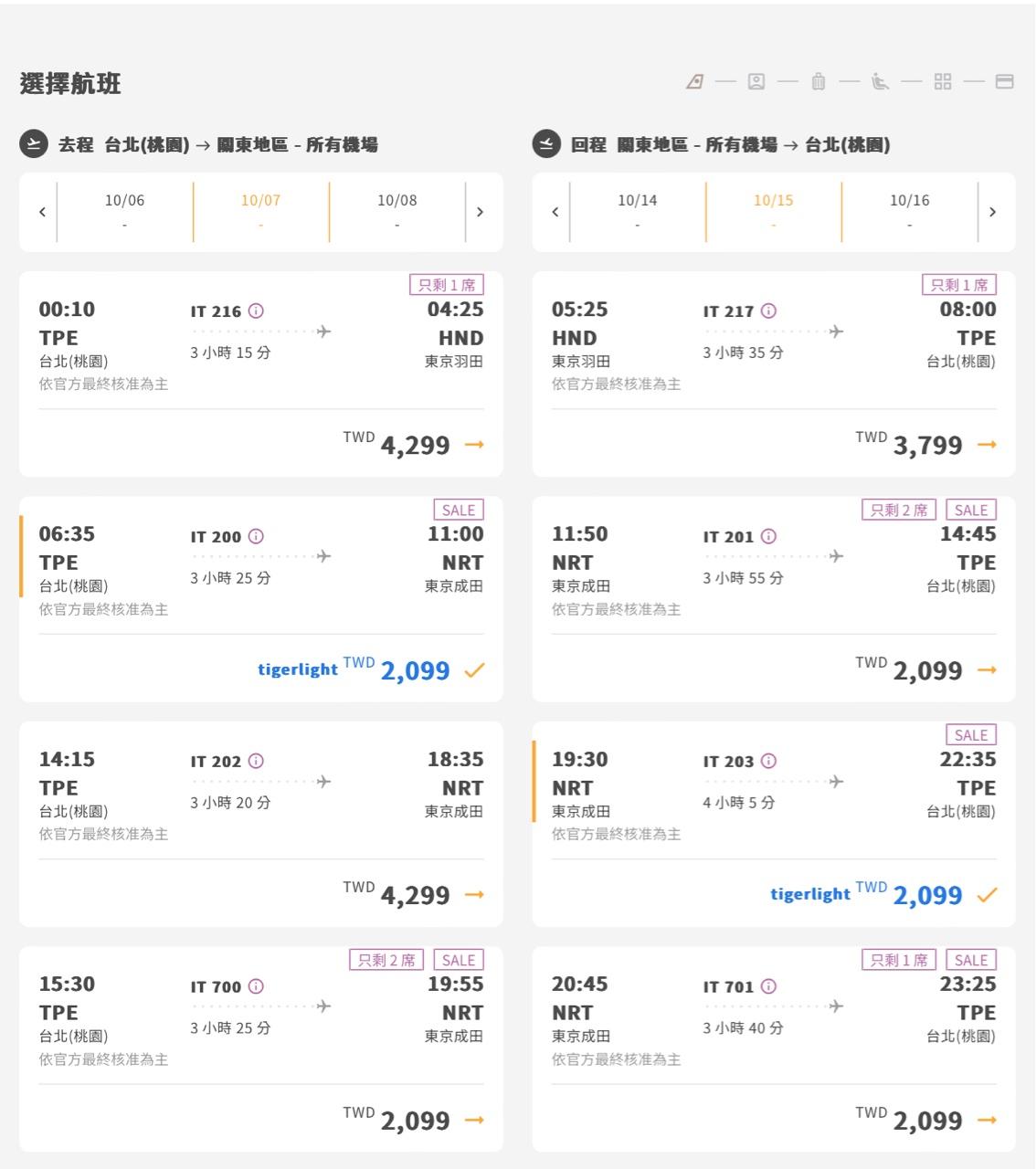The width and height of the screenshot is (1036, 1169).
Task: Select outbound date 10/08
Action: point(396,211)
